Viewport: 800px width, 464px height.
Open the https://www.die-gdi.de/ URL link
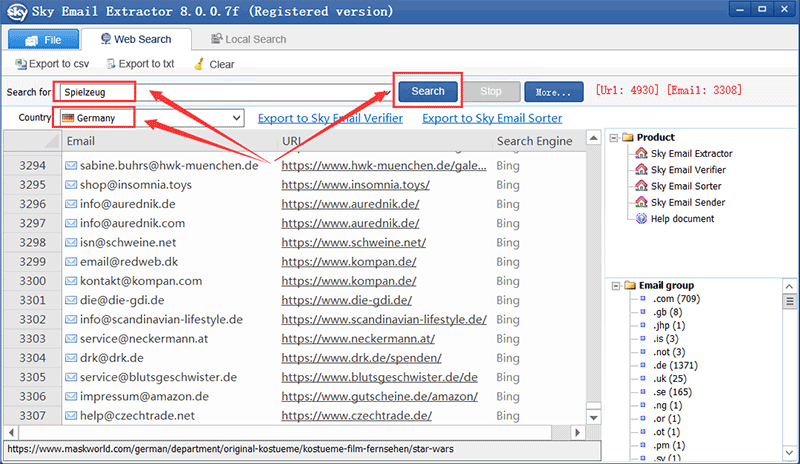[346, 300]
